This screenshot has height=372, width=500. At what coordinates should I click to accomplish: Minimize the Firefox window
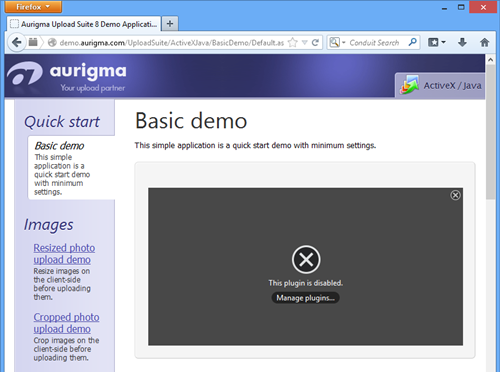444,8
